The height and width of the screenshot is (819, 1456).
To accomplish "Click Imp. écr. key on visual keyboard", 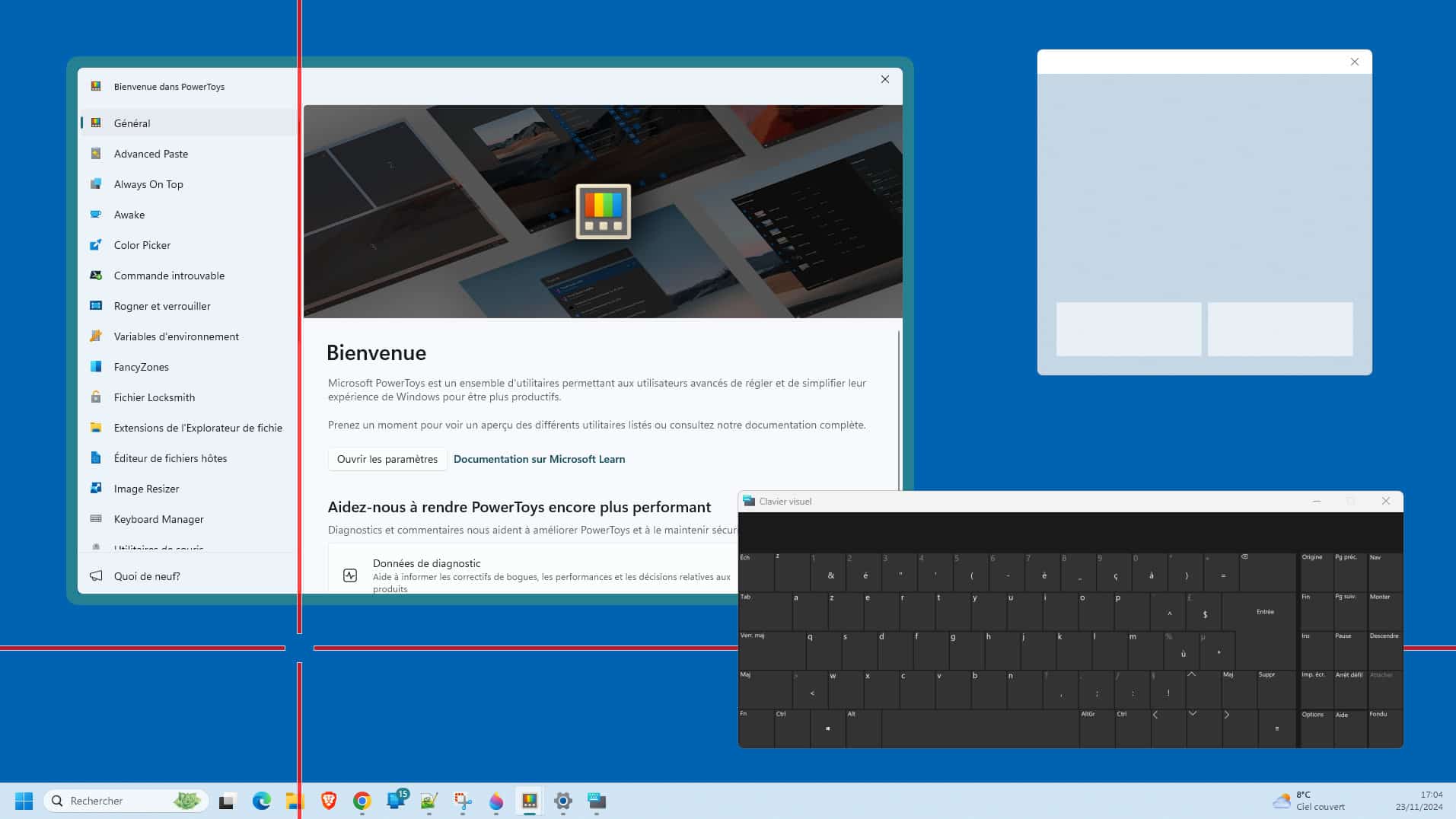I will click(1315, 689).
